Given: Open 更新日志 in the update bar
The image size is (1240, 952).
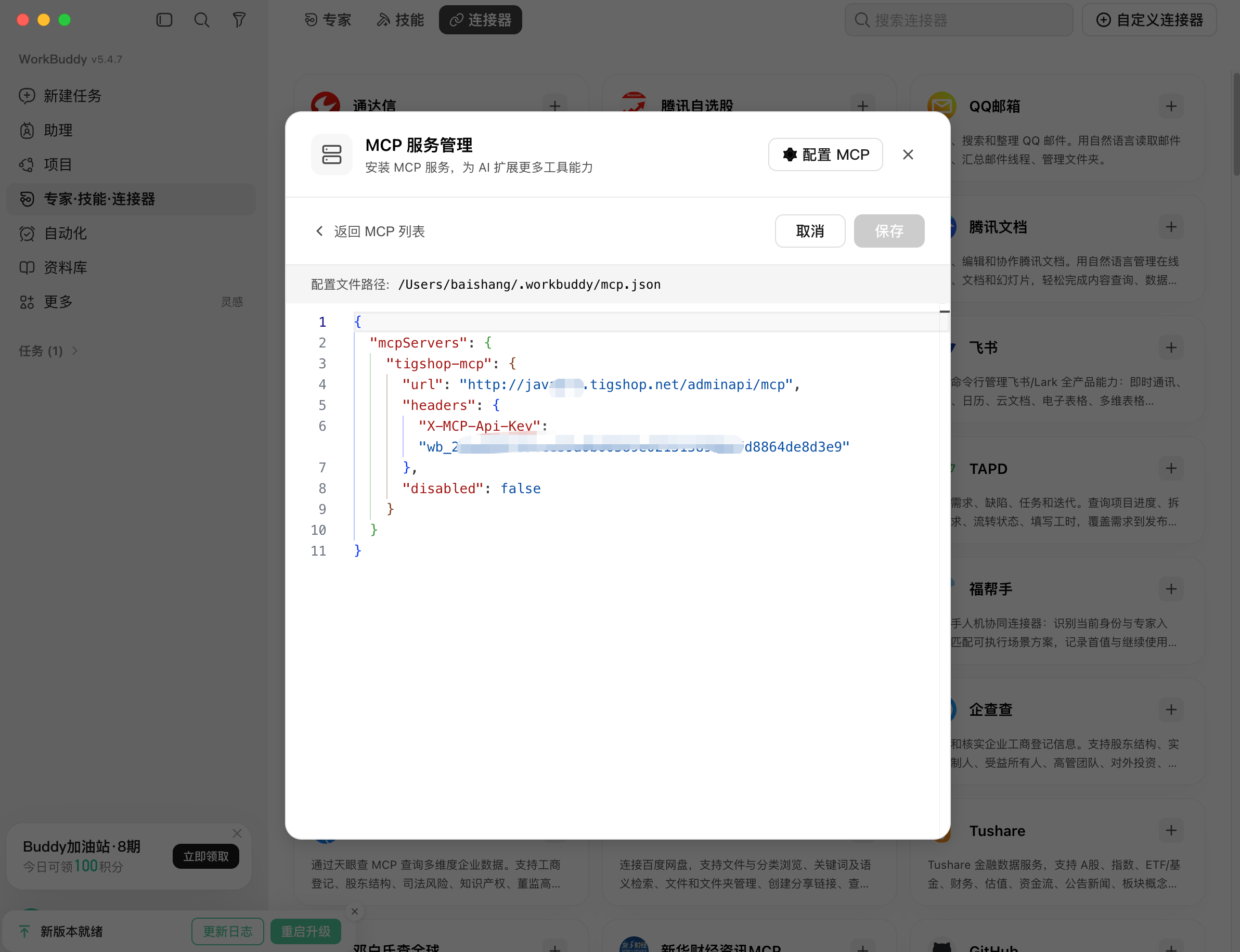Looking at the screenshot, I should [228, 932].
